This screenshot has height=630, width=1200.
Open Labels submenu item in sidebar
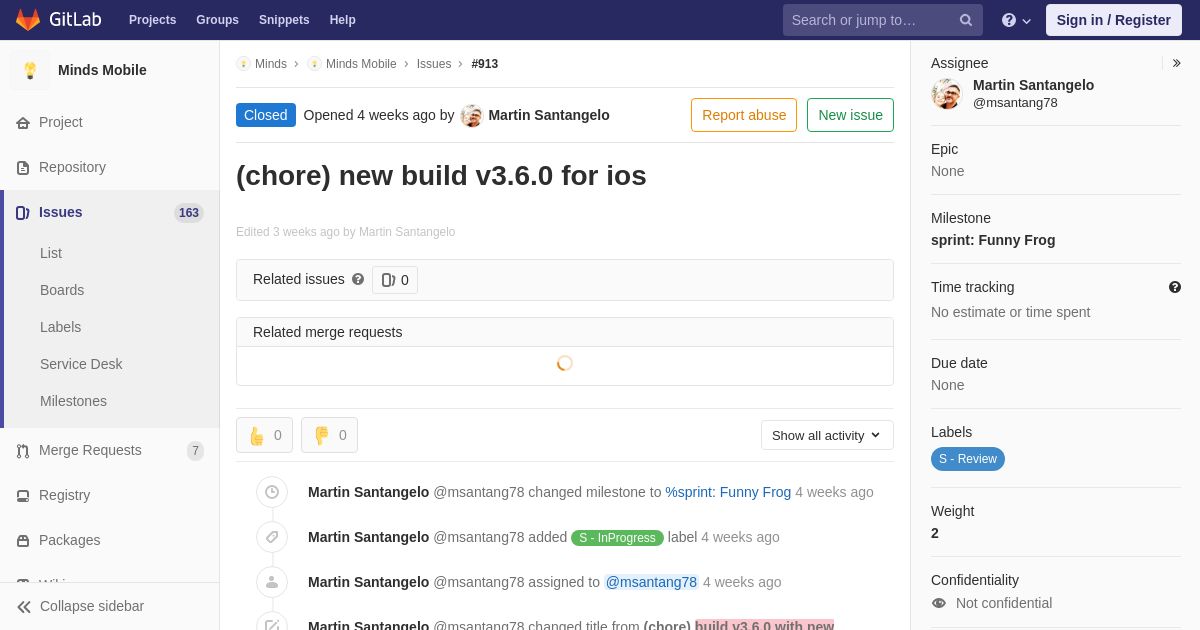(x=60, y=327)
